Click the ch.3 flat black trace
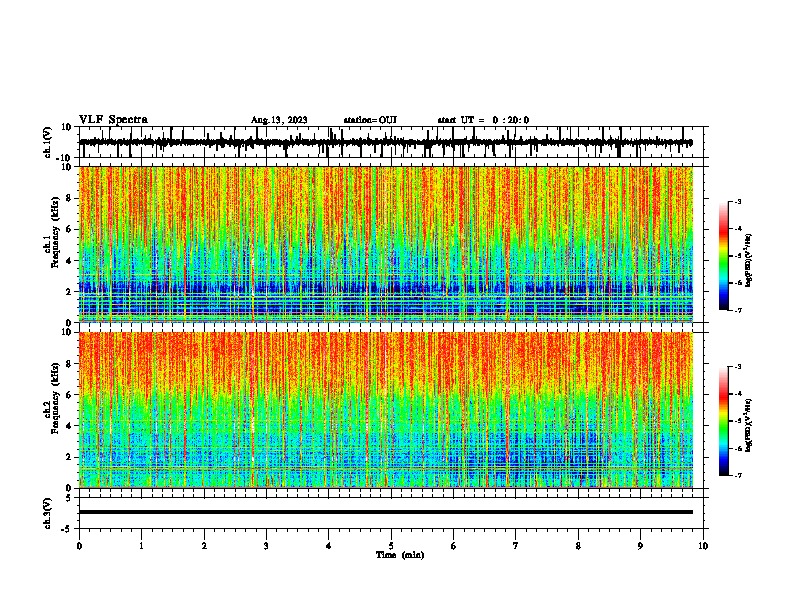This screenshot has width=792, height=612. tap(386, 512)
